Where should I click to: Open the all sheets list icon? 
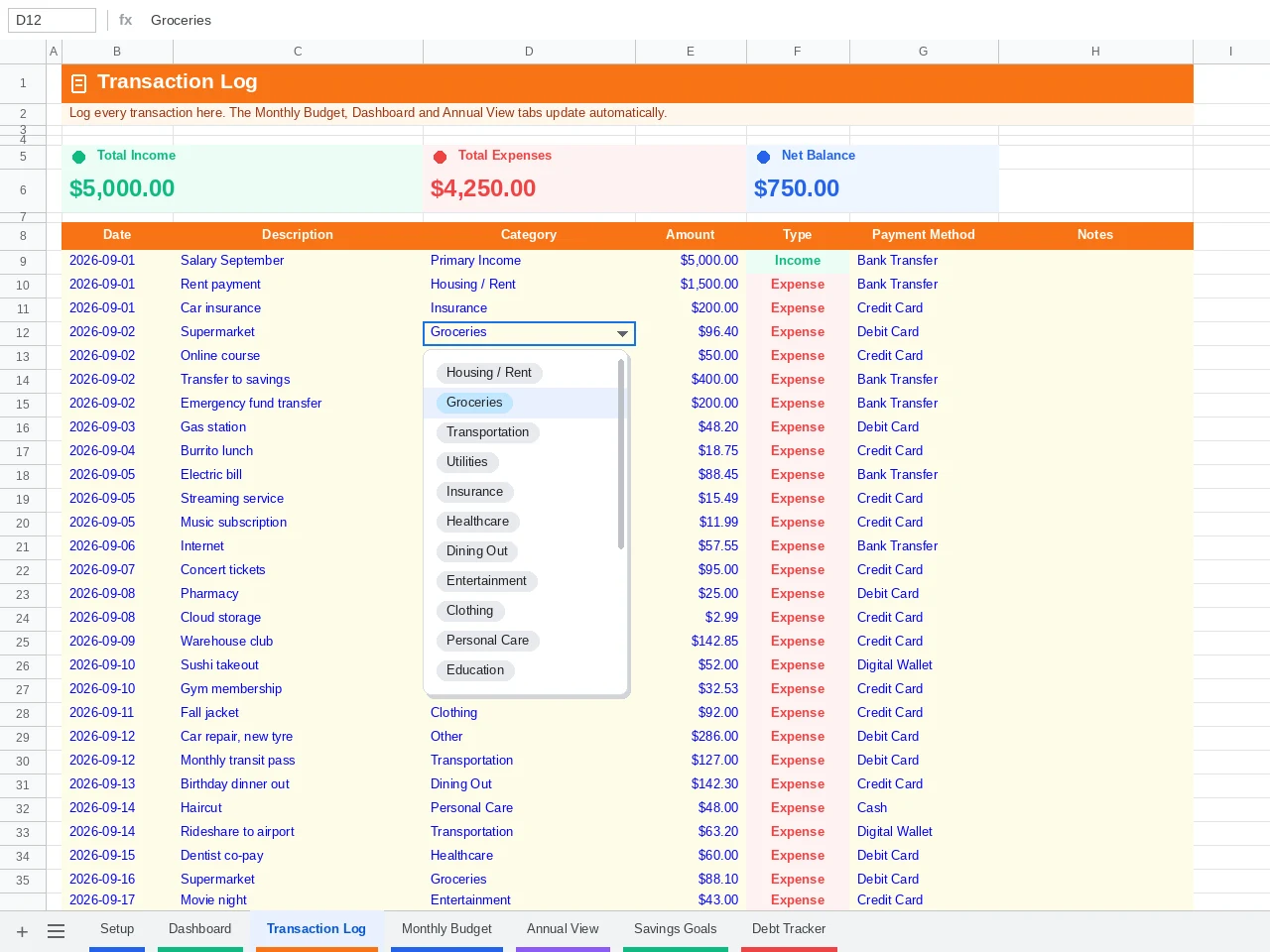[x=56, y=931]
